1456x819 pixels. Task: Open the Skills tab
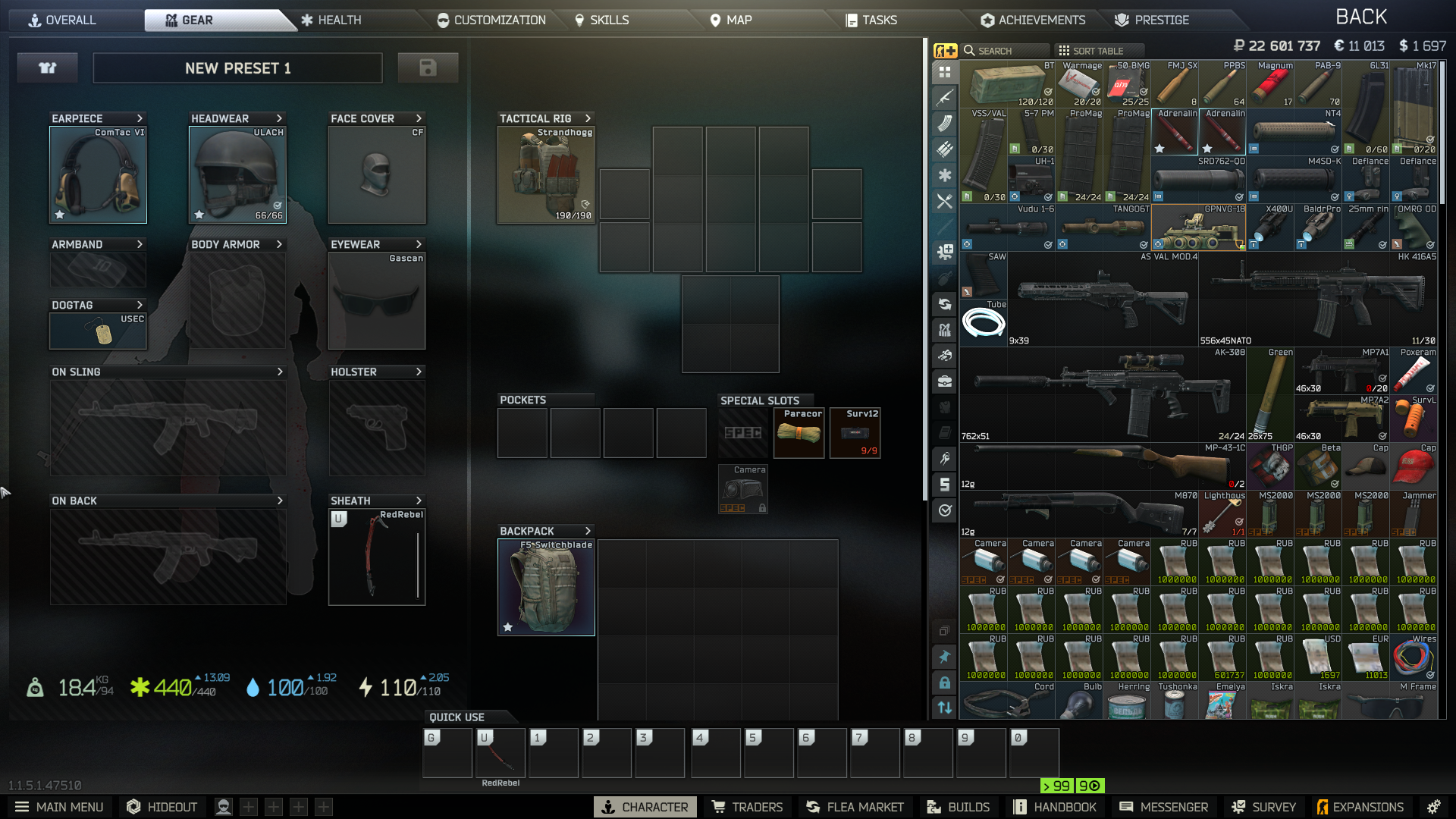point(602,20)
